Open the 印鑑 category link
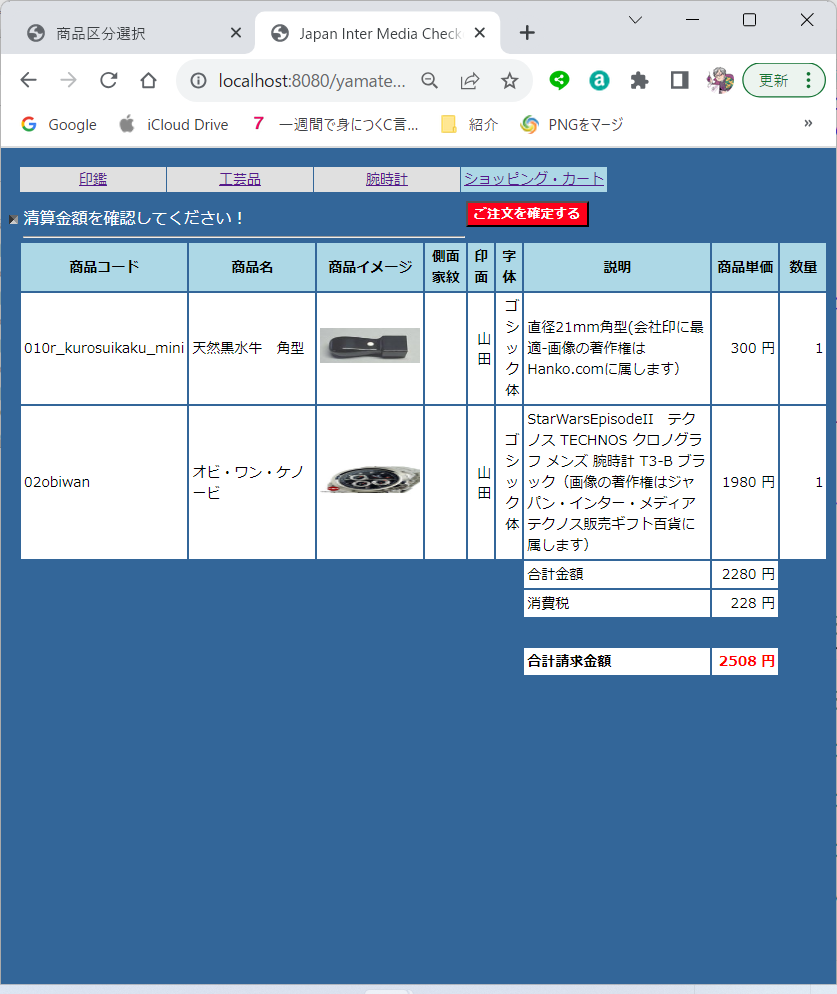The image size is (837, 994). tap(93, 180)
